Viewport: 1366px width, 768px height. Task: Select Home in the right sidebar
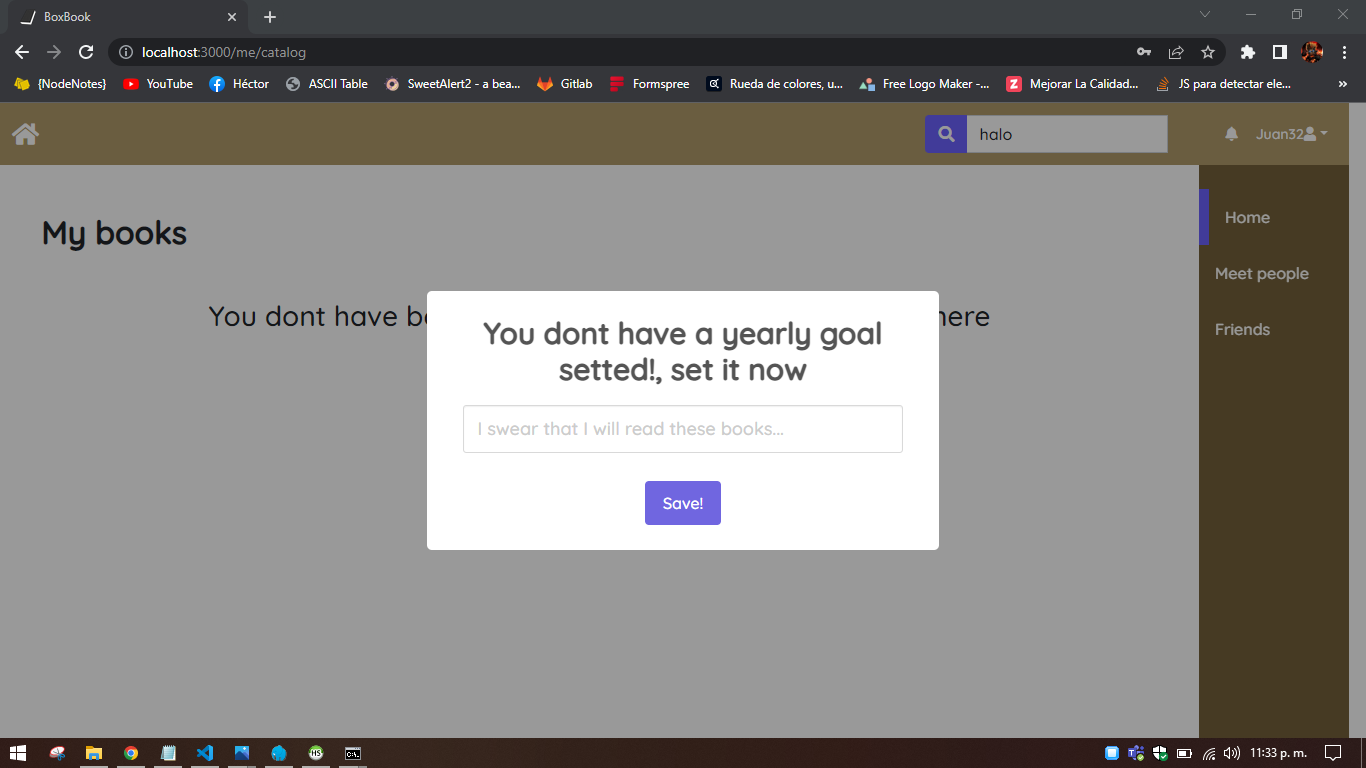1247,217
